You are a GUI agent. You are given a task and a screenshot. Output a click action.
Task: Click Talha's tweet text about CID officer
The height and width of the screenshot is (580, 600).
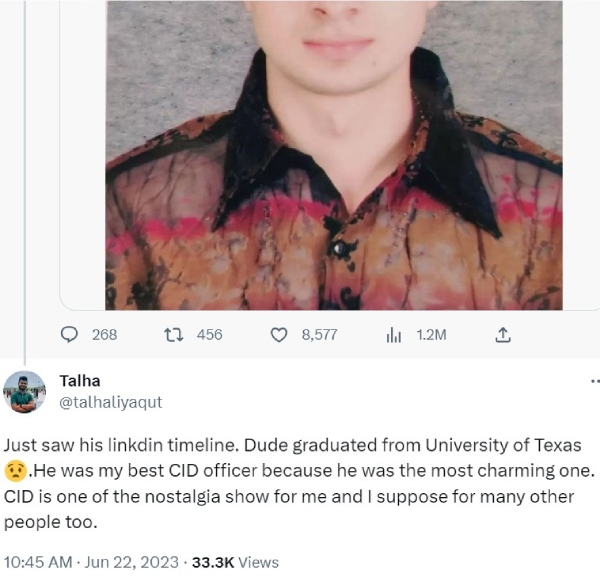coord(300,484)
